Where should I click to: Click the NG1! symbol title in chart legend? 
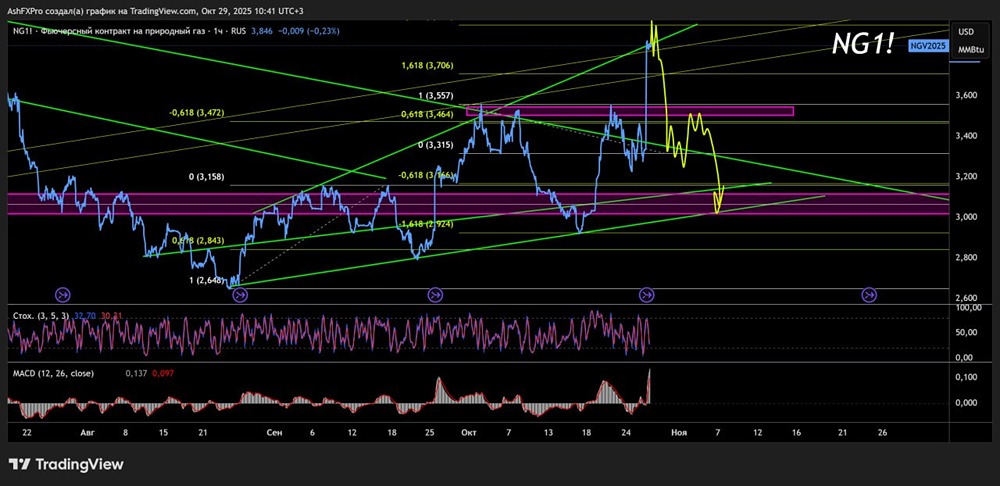tap(20, 30)
